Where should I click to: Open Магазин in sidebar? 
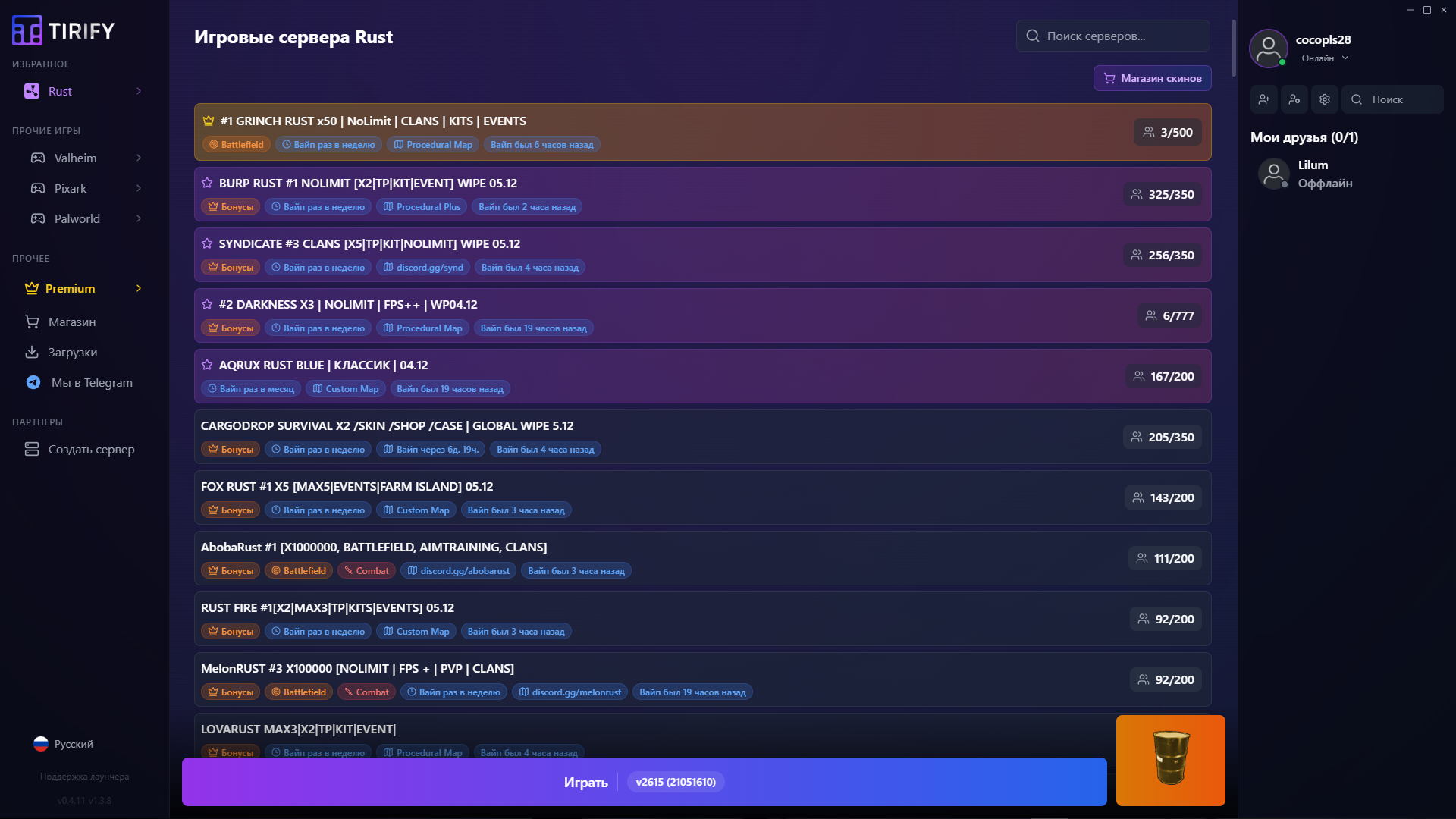tap(72, 322)
